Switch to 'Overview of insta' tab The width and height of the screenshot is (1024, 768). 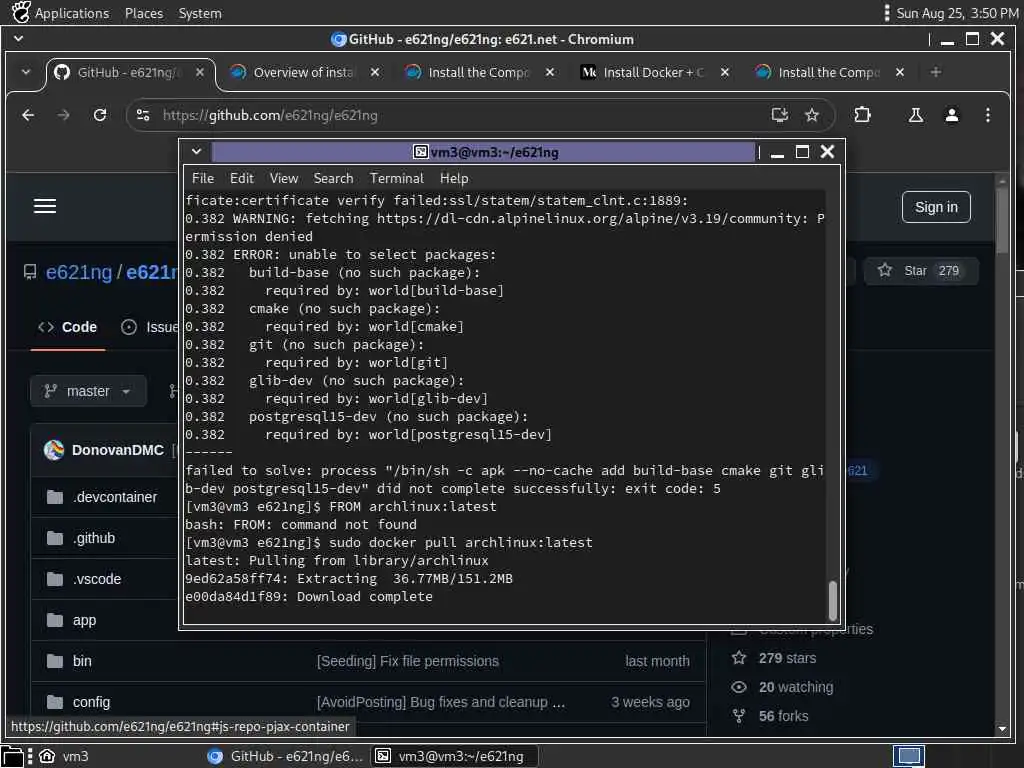[302, 72]
